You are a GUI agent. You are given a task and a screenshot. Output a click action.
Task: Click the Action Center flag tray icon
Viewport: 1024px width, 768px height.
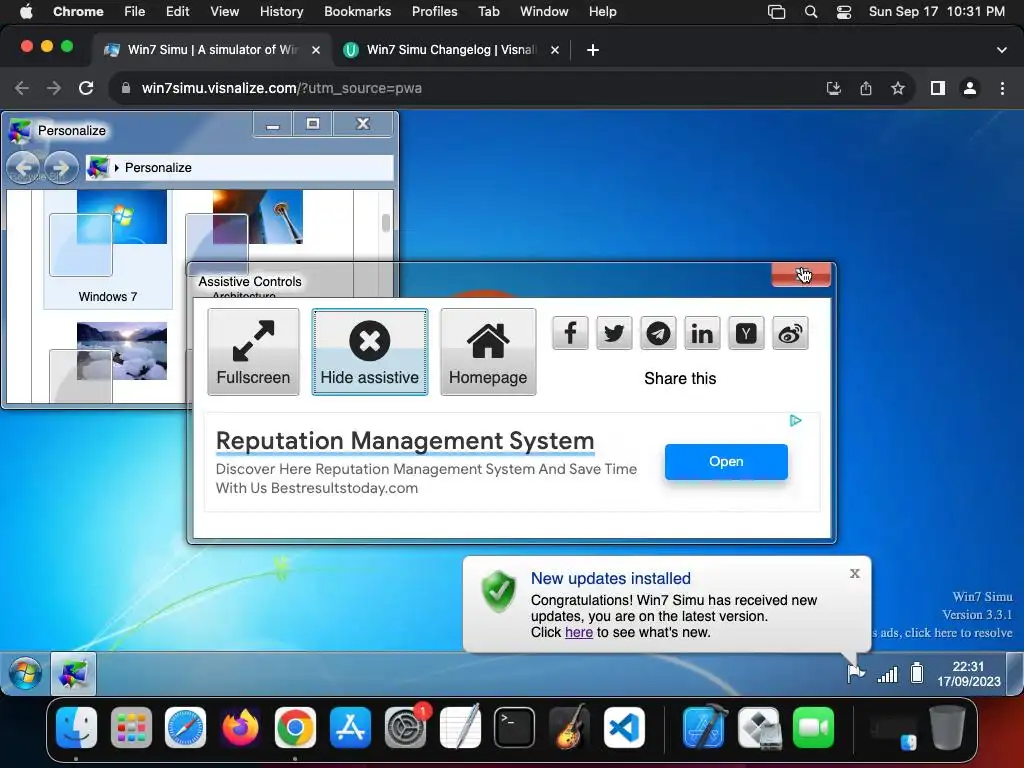[855, 673]
